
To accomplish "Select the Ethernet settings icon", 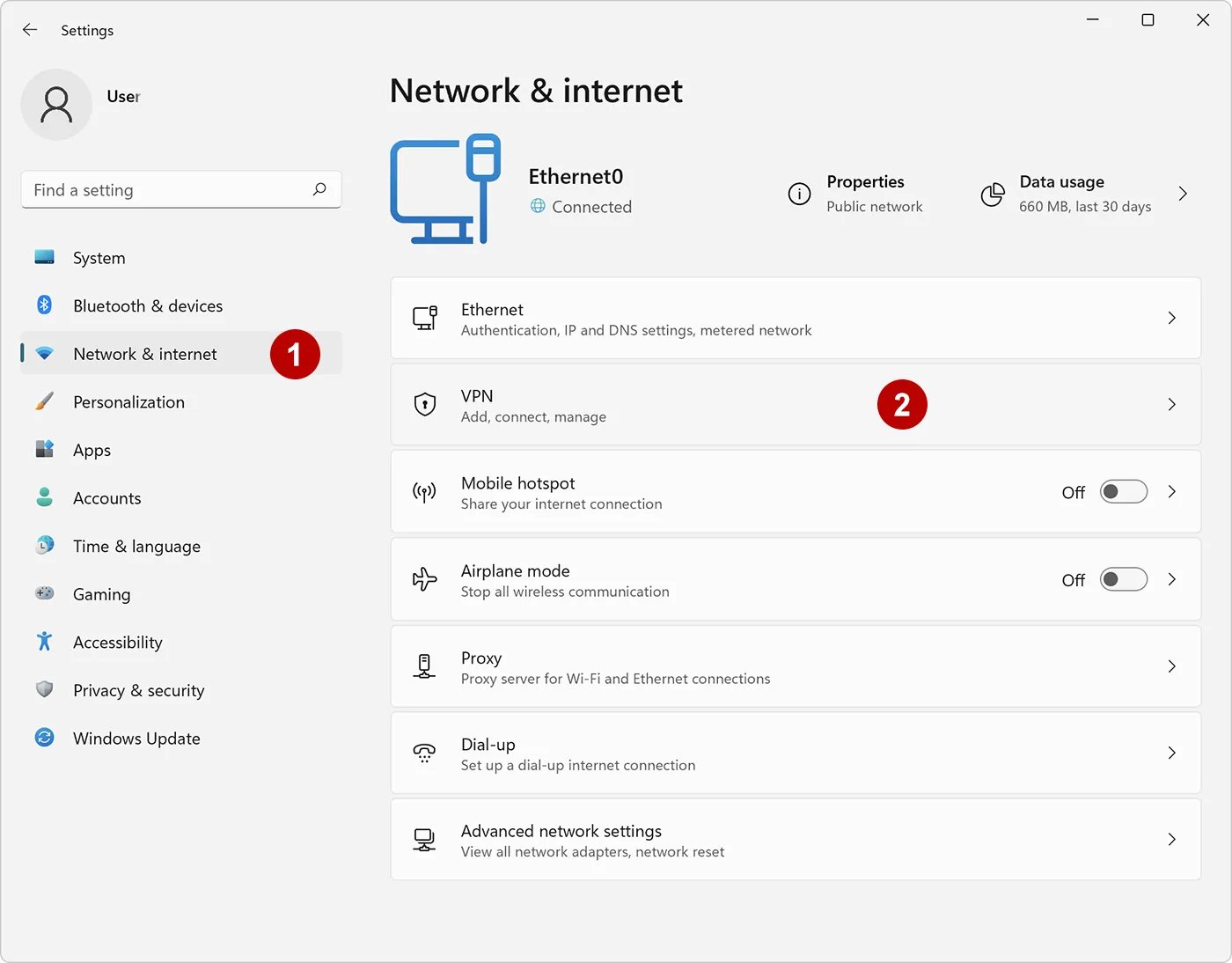I will [425, 318].
